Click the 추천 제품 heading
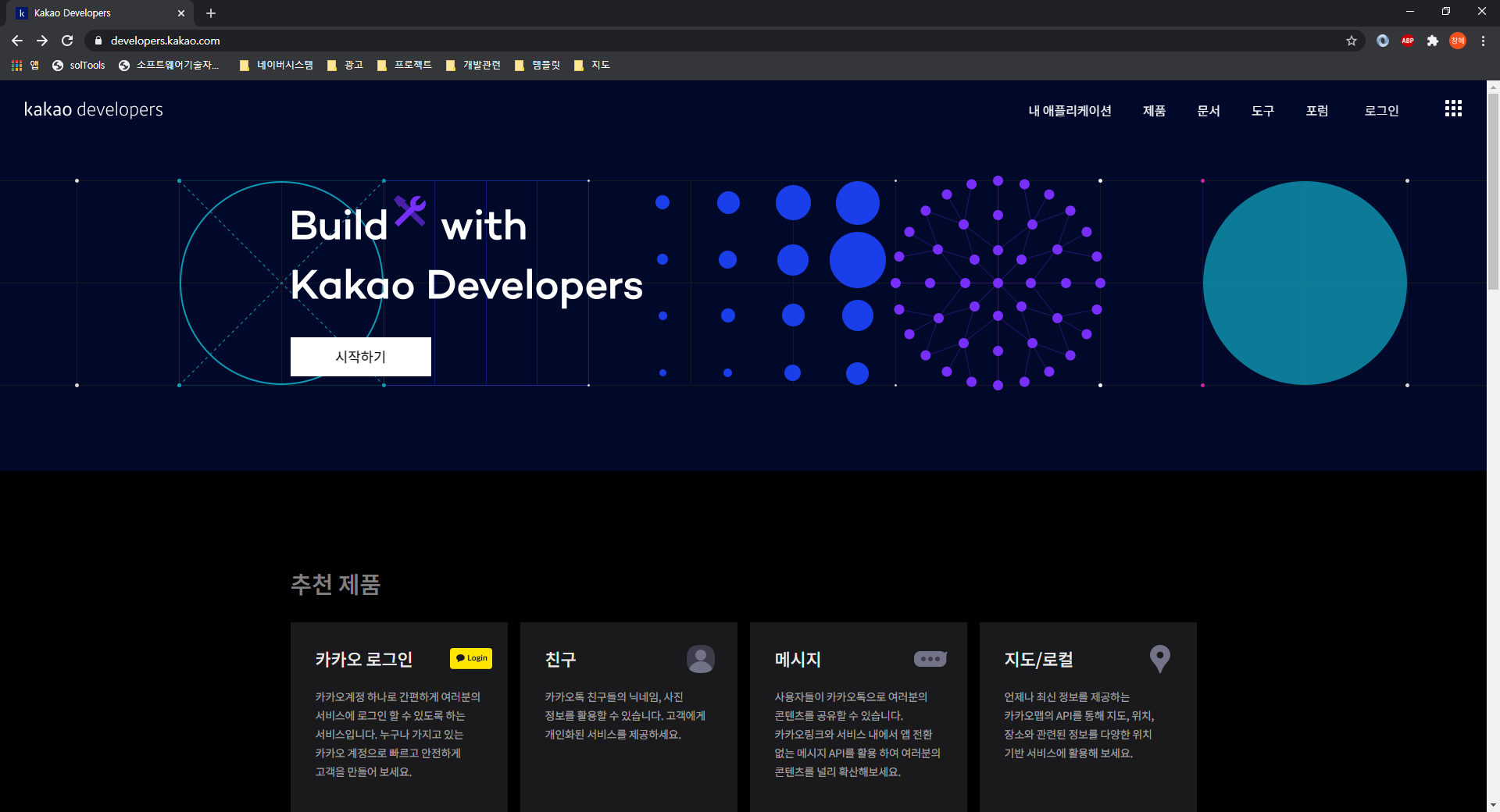1500x812 pixels. pyautogui.click(x=335, y=584)
